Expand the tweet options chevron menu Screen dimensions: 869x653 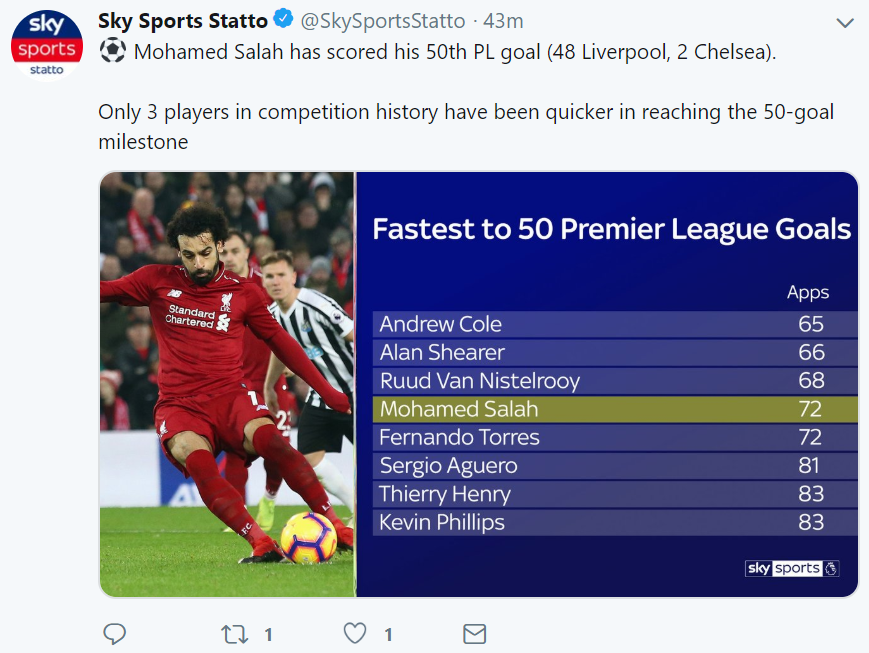click(845, 23)
